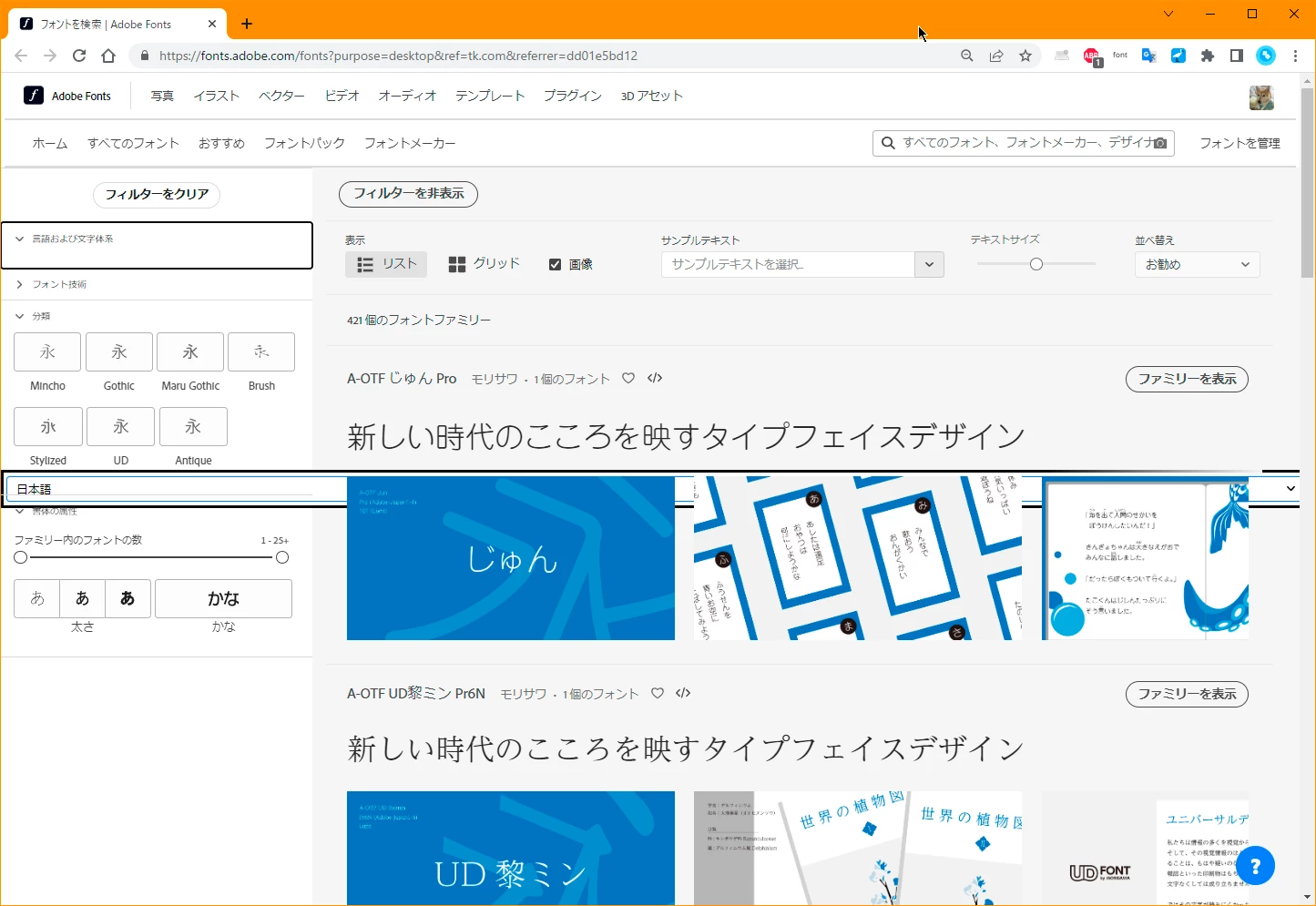Click the フィルターをクリア button
Screen dimensions: 1316x906
[157, 194]
